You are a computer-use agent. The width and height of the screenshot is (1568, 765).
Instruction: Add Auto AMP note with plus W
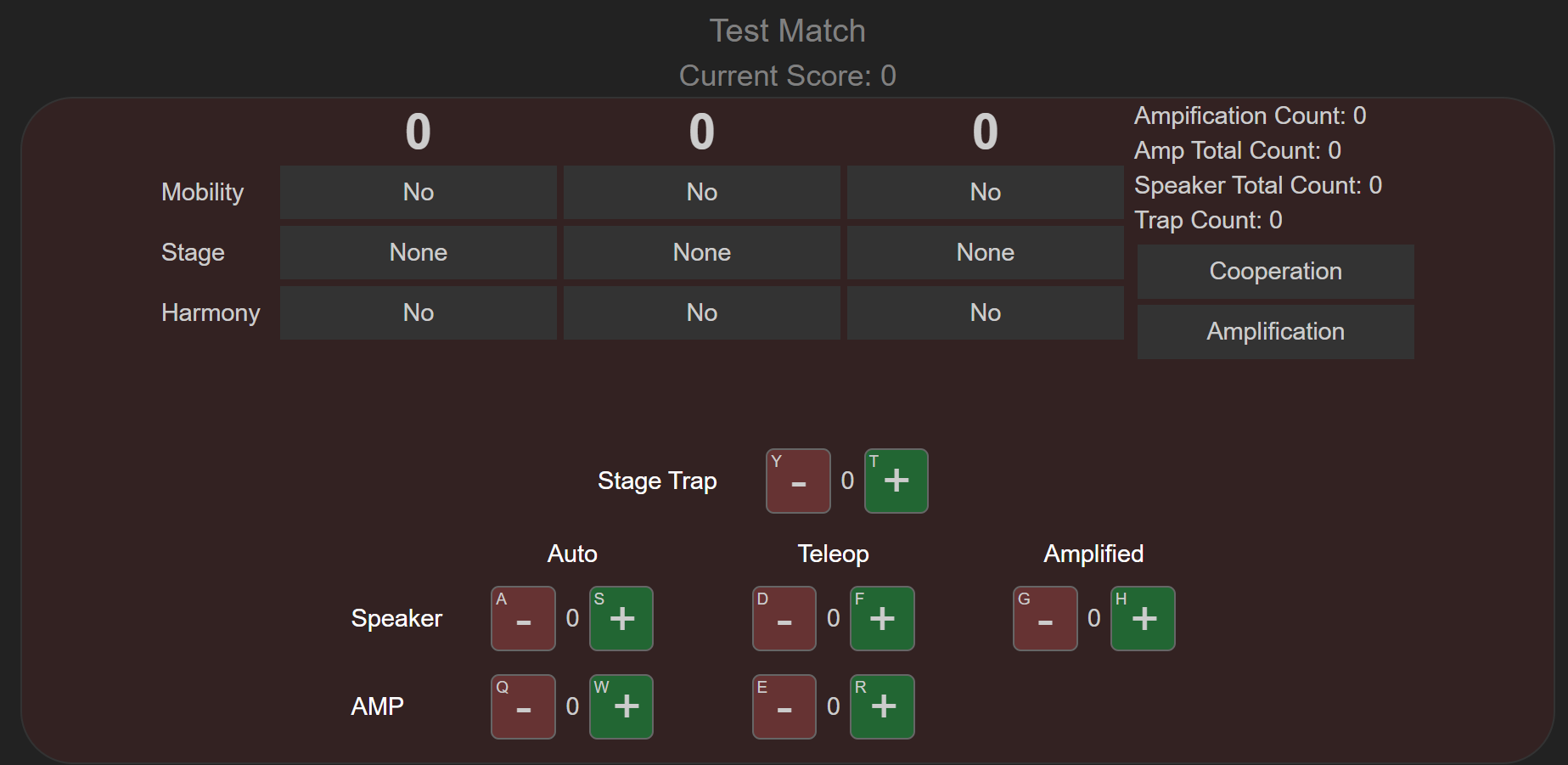tap(621, 706)
